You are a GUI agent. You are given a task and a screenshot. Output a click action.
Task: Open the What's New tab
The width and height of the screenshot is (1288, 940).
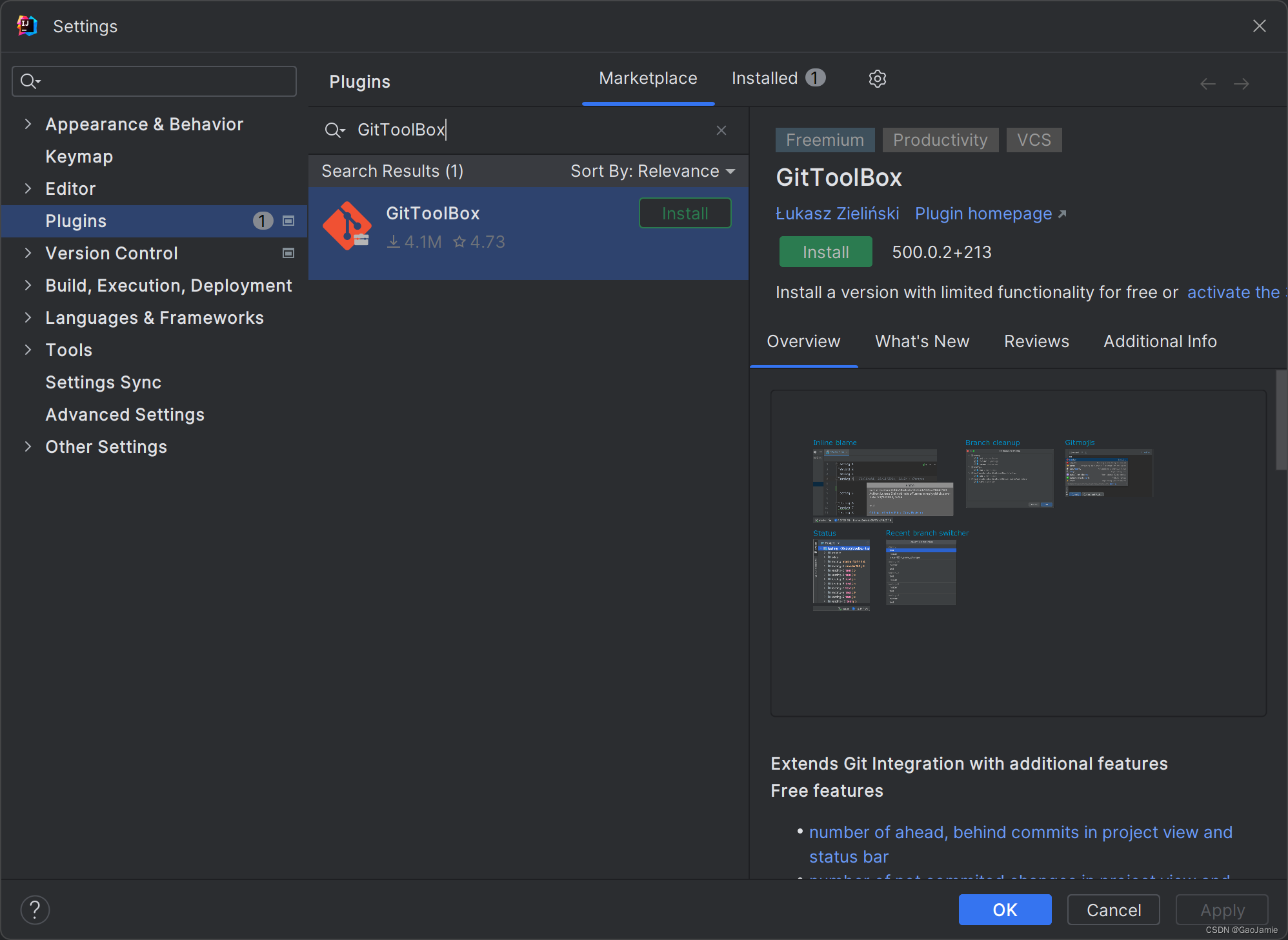point(921,341)
